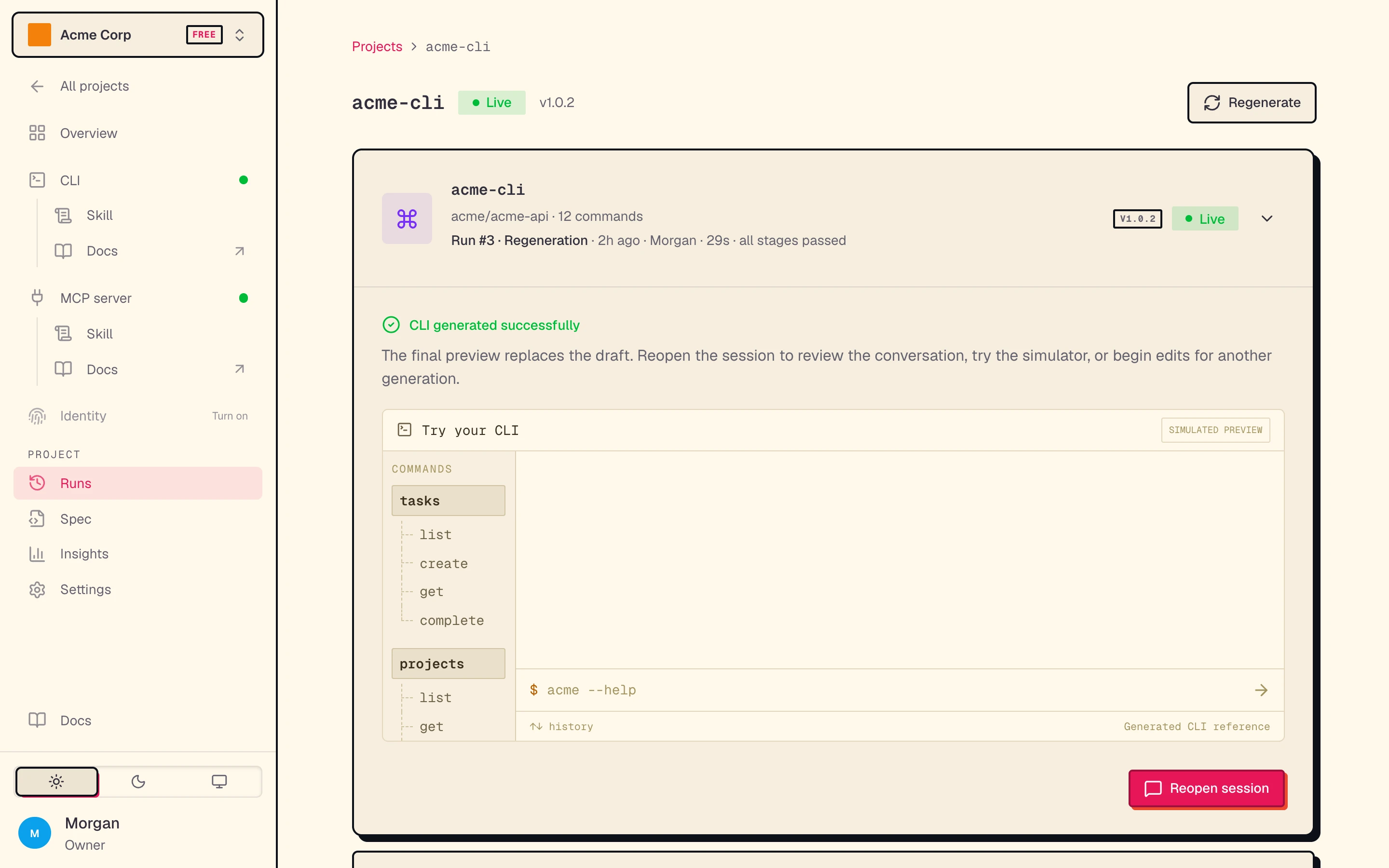Open the bottom Docs book icon
This screenshot has width=1389, height=868.
[x=37, y=720]
